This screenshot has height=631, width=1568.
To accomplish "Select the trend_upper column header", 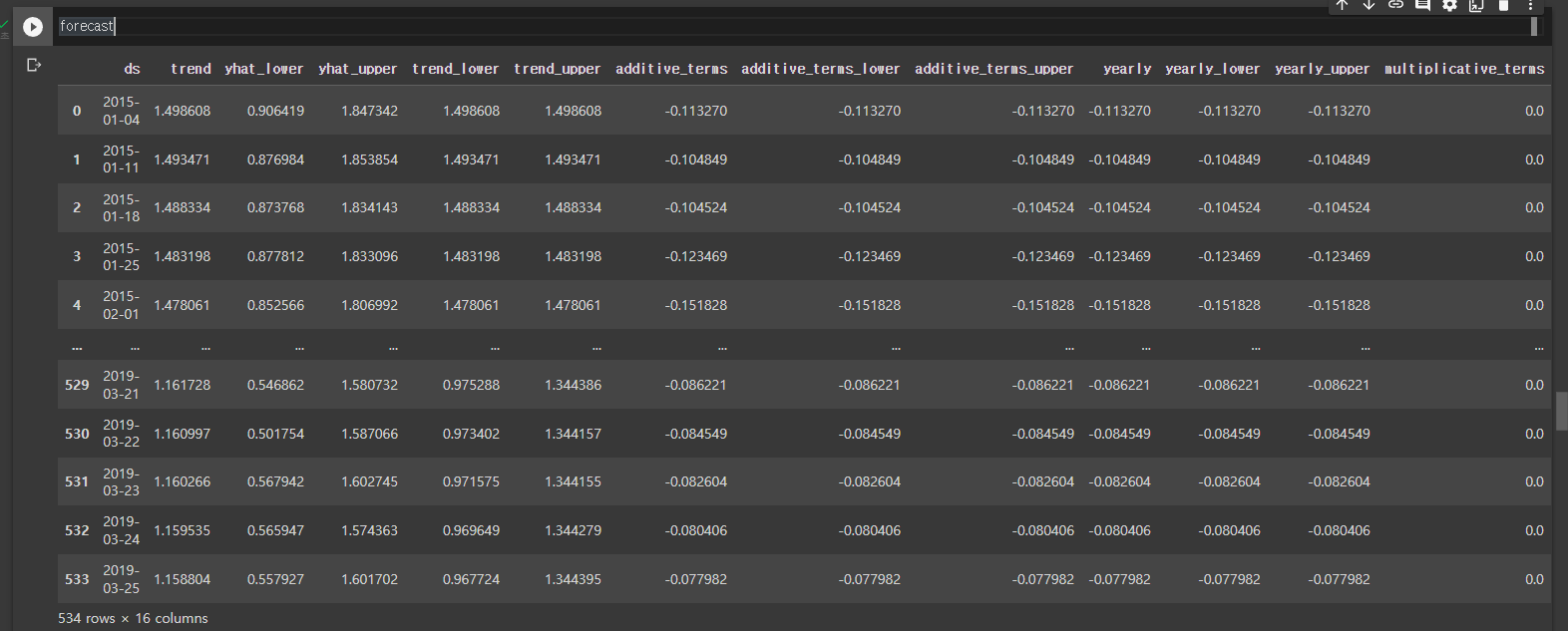I will (558, 69).
